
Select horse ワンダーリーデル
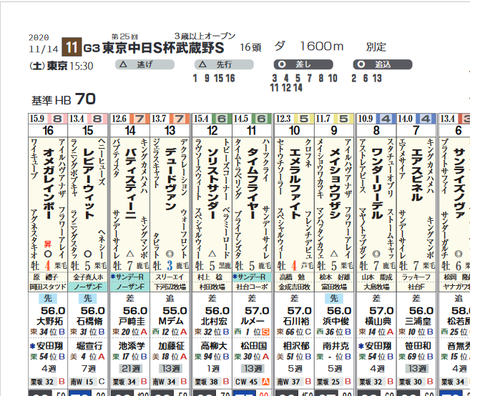377,184
